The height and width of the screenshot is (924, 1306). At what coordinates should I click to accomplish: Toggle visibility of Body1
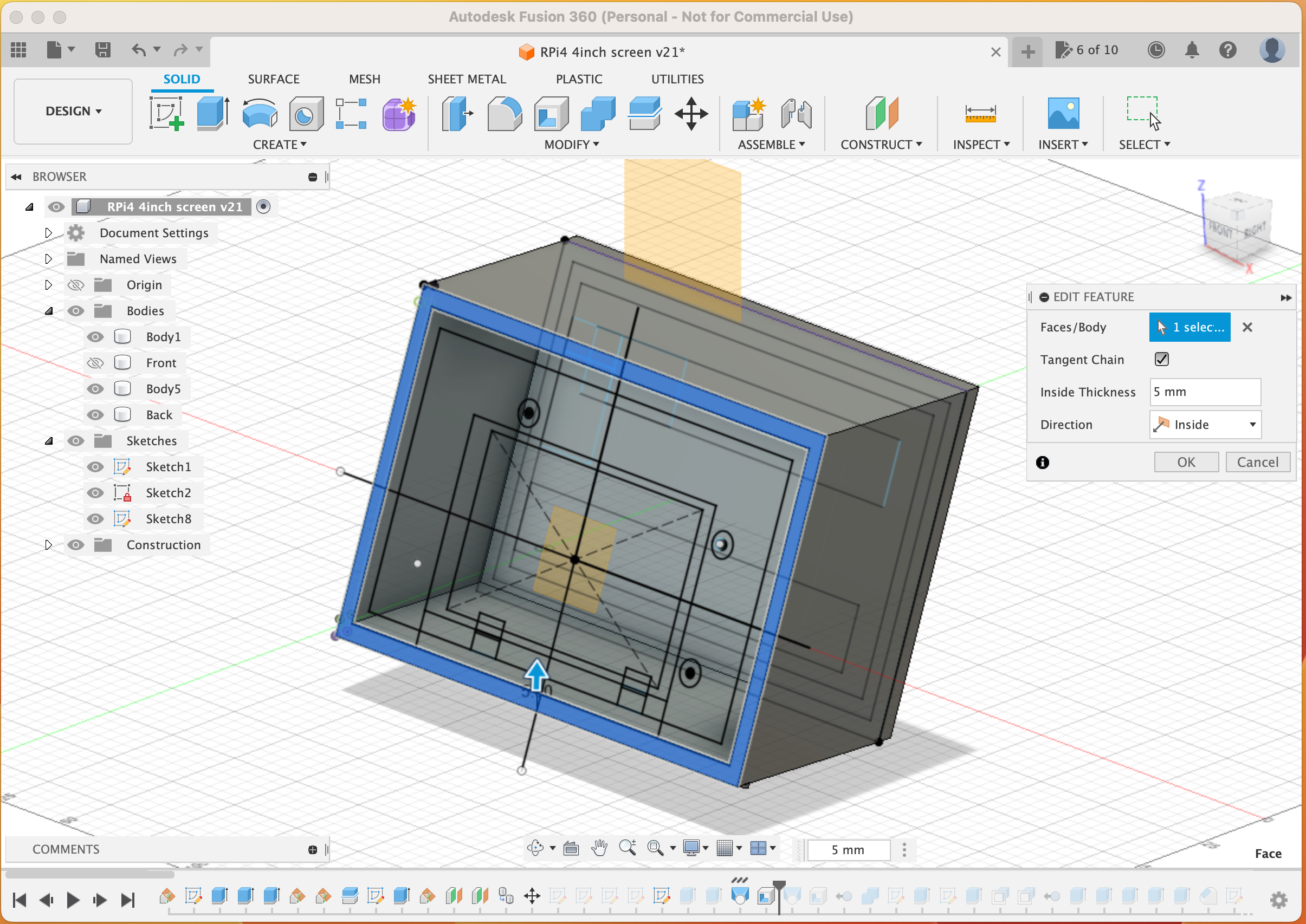(95, 337)
